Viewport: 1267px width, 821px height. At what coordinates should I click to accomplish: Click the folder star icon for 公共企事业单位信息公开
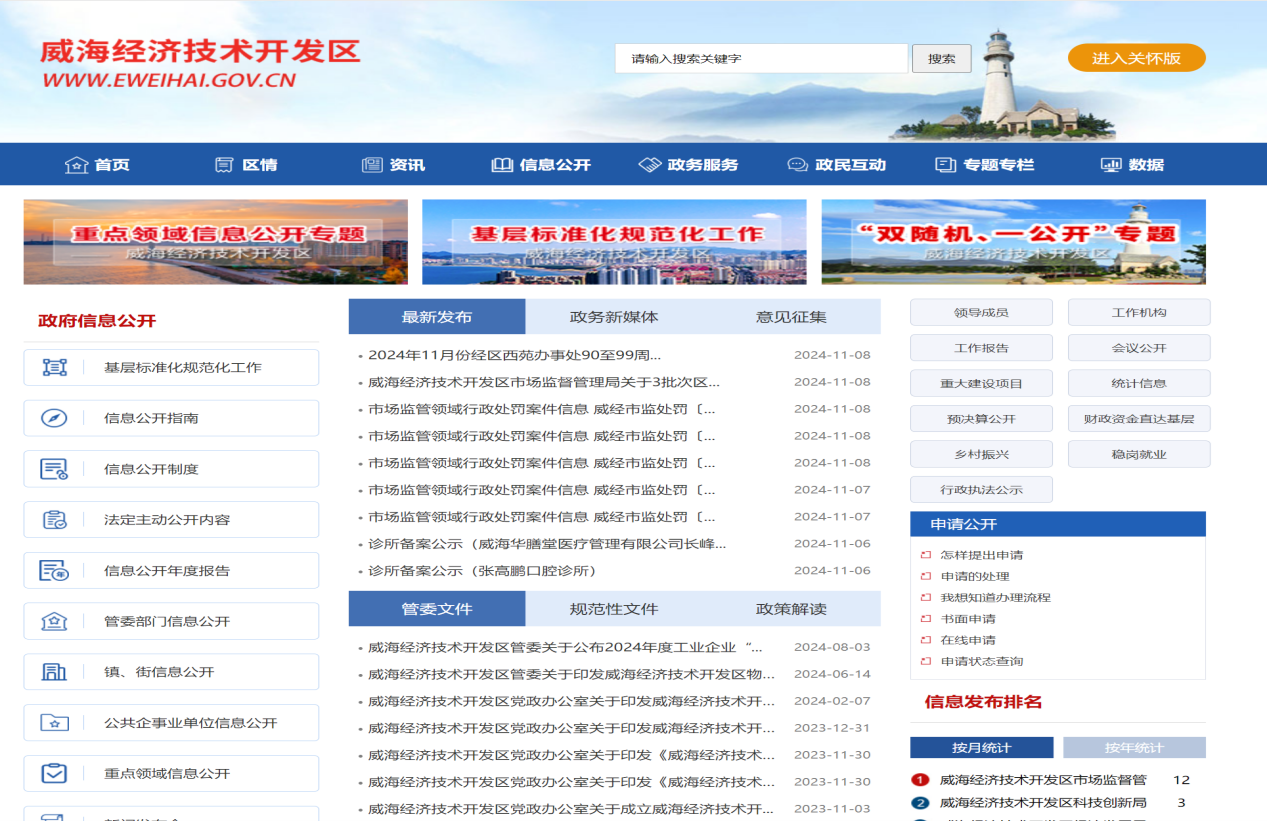click(x=54, y=723)
